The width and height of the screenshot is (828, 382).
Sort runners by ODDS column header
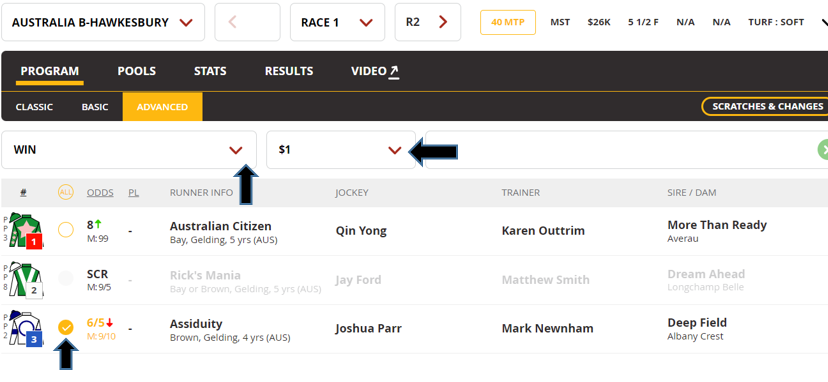click(100, 193)
